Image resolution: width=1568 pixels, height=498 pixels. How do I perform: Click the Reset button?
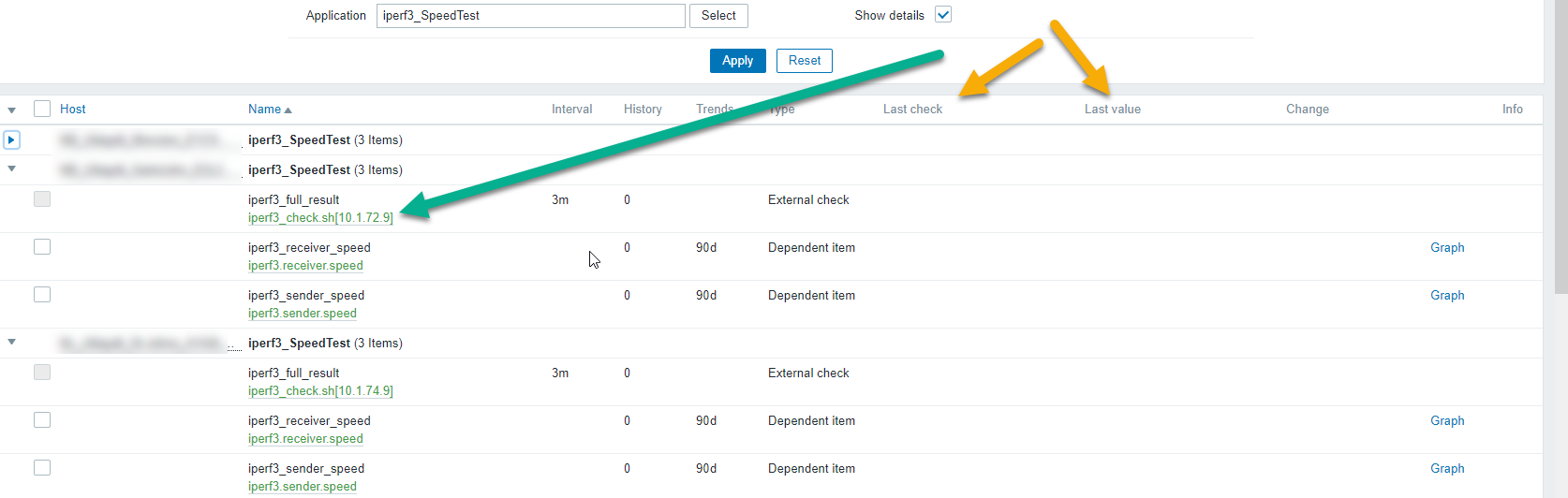[804, 61]
